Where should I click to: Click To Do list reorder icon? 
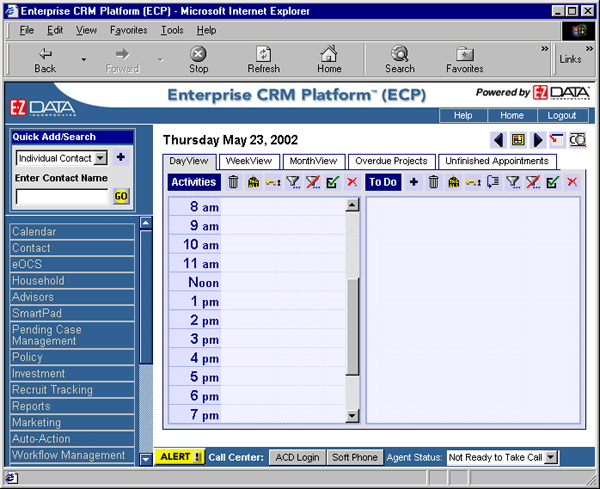pyautogui.click(x=493, y=182)
